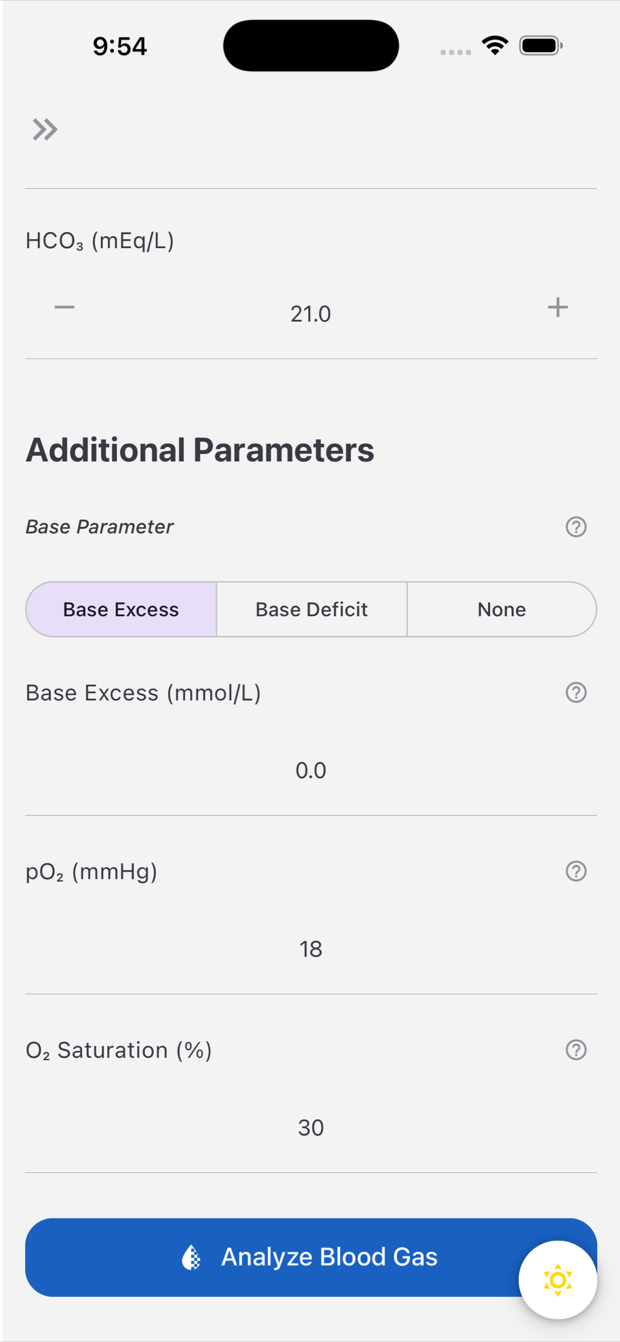
Task: Select None base parameter option
Action: 502,609
